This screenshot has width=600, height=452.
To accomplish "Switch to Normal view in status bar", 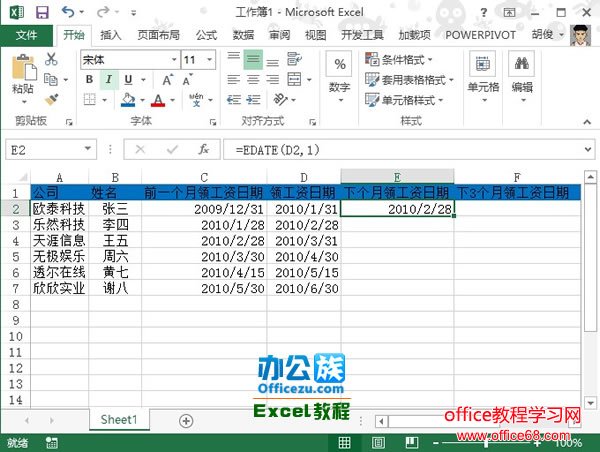I will pos(344,443).
